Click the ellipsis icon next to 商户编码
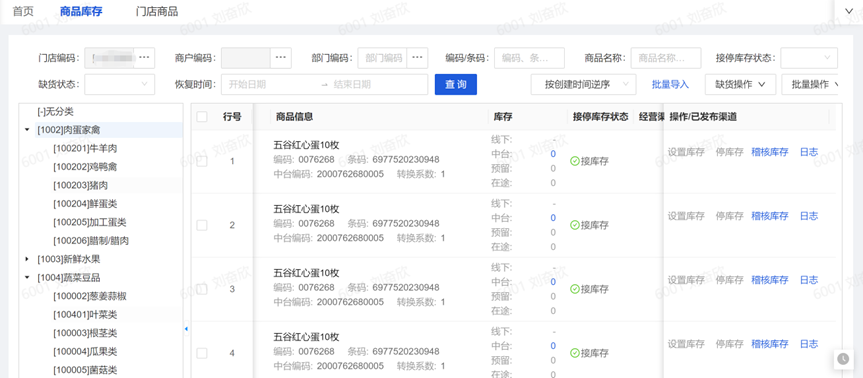Viewport: 863px width, 378px height. pyautogui.click(x=280, y=58)
